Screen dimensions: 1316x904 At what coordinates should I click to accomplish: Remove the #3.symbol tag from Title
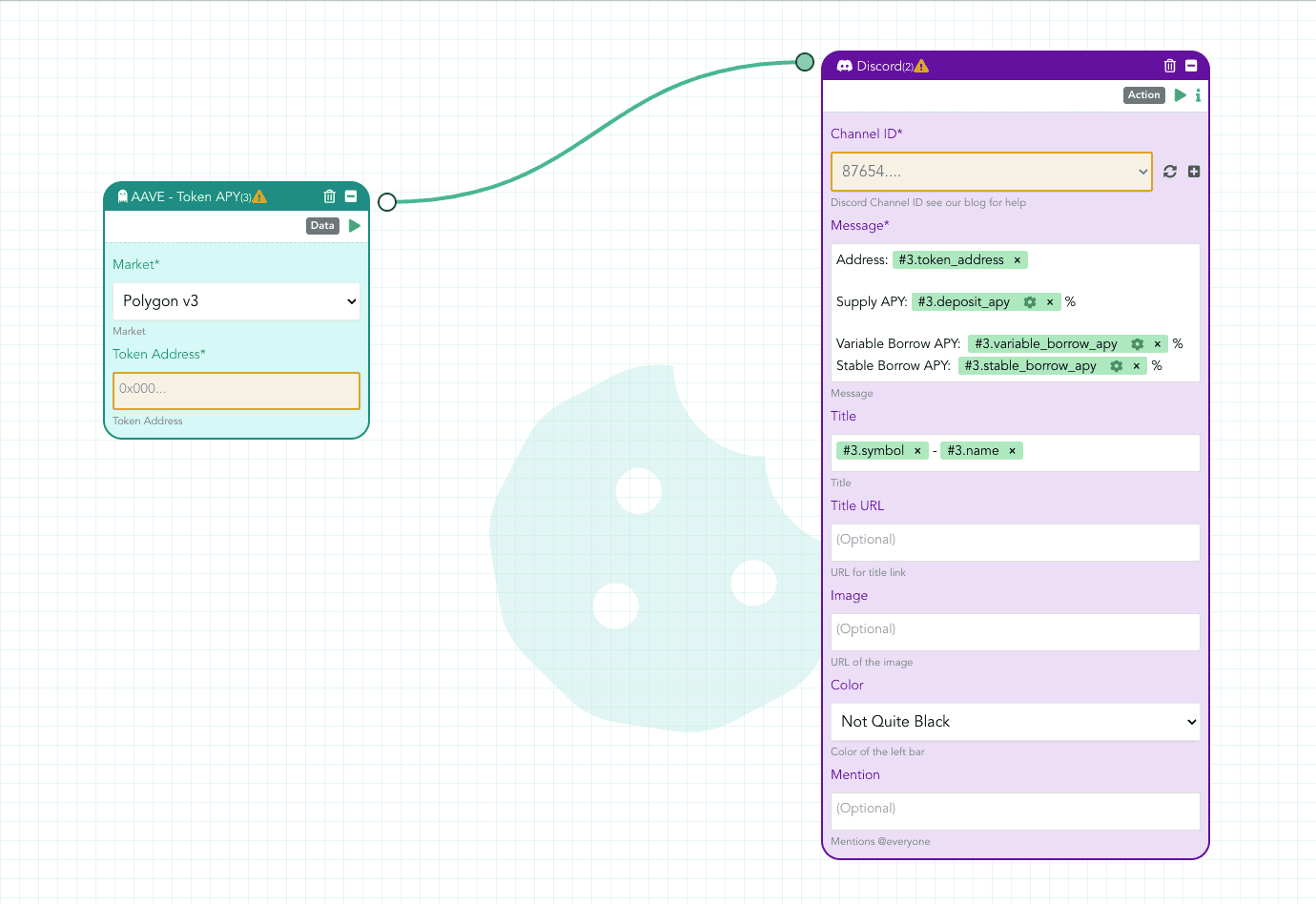tap(917, 451)
